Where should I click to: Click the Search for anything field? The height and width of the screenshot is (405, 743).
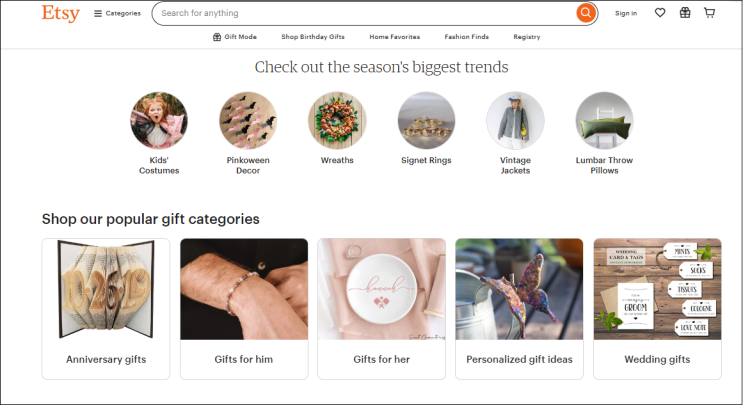tap(365, 13)
